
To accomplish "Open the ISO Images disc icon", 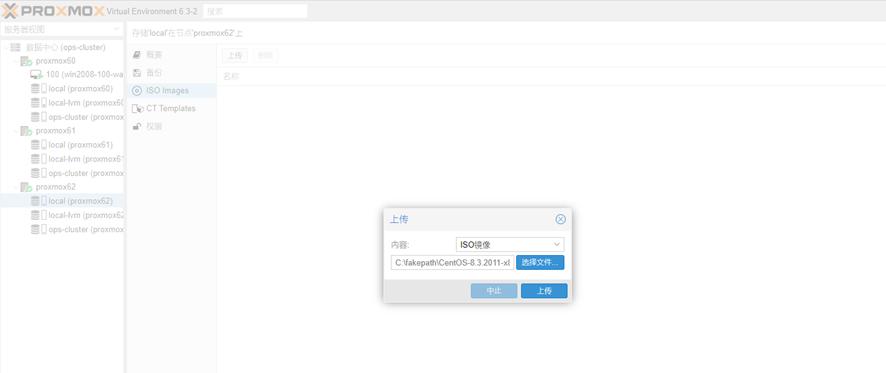I will pos(137,90).
